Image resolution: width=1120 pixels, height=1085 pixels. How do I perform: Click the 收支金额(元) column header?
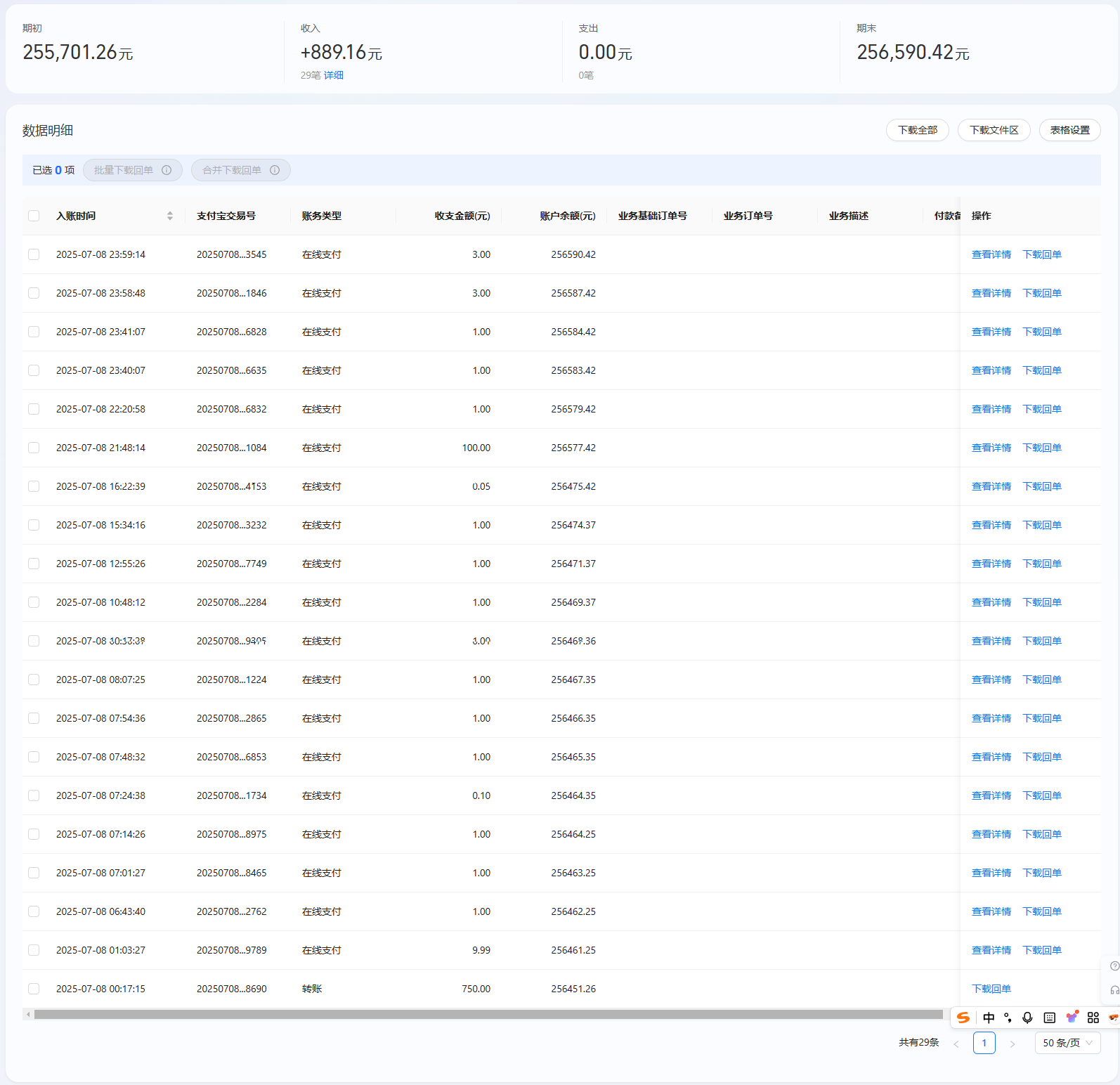pyautogui.click(x=462, y=216)
